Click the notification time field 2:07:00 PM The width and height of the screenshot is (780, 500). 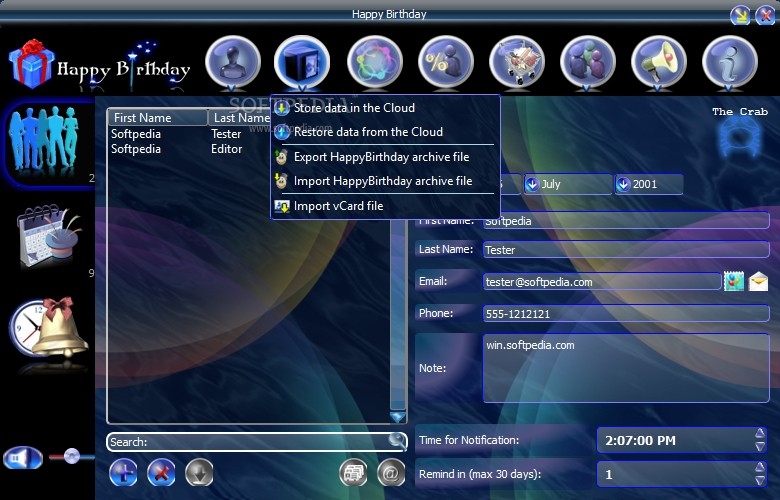(x=676, y=440)
